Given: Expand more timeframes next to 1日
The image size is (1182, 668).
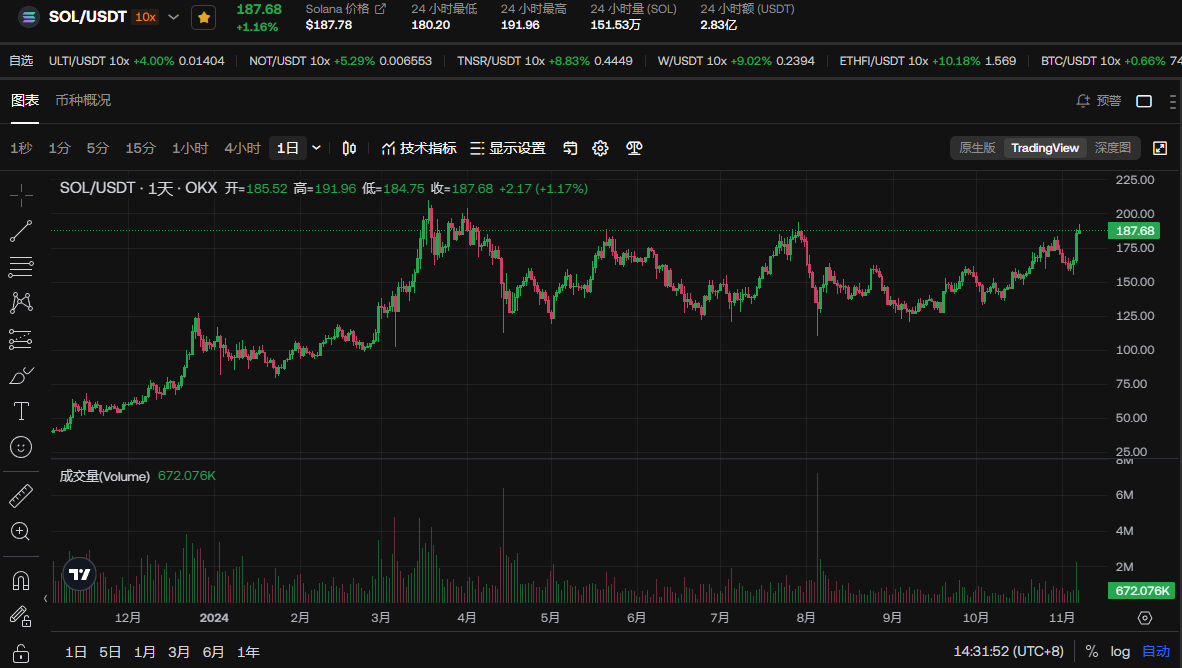Looking at the screenshot, I should [317, 148].
